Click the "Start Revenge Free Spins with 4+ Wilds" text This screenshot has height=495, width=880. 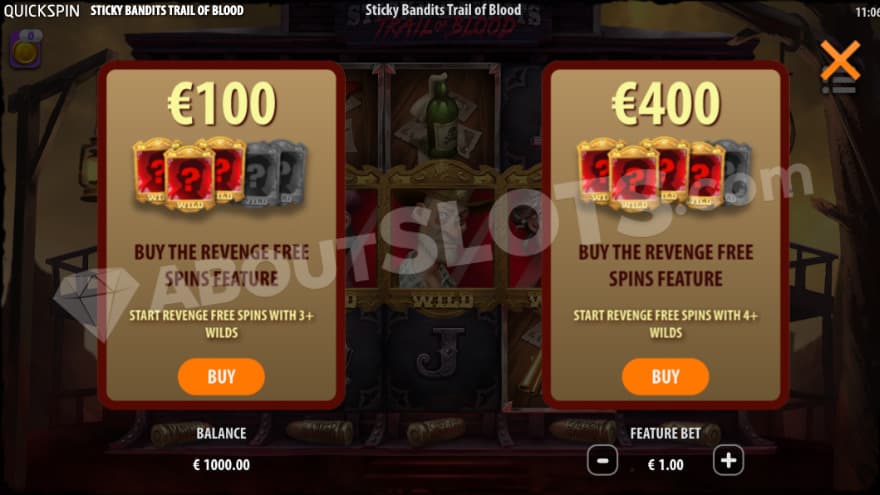(666, 324)
